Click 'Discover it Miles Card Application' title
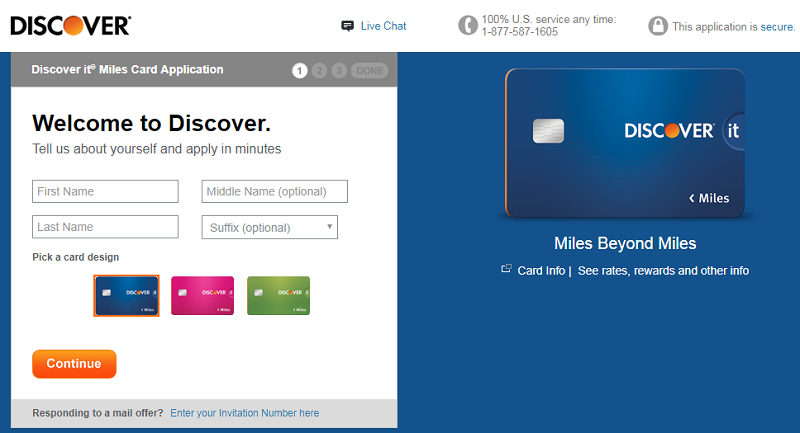The height and width of the screenshot is (433, 800). (127, 69)
